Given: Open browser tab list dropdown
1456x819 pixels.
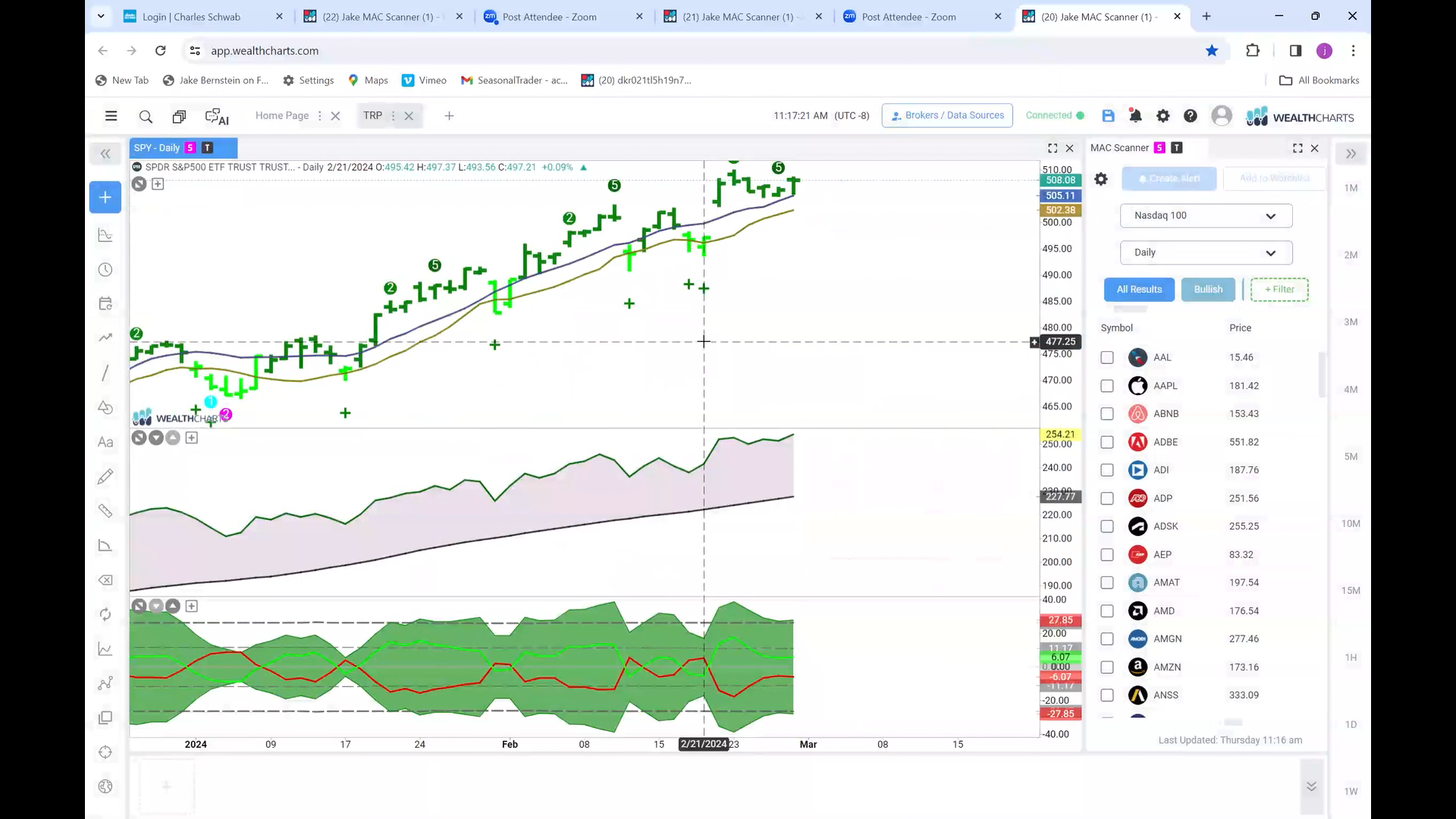Looking at the screenshot, I should pos(101,16).
